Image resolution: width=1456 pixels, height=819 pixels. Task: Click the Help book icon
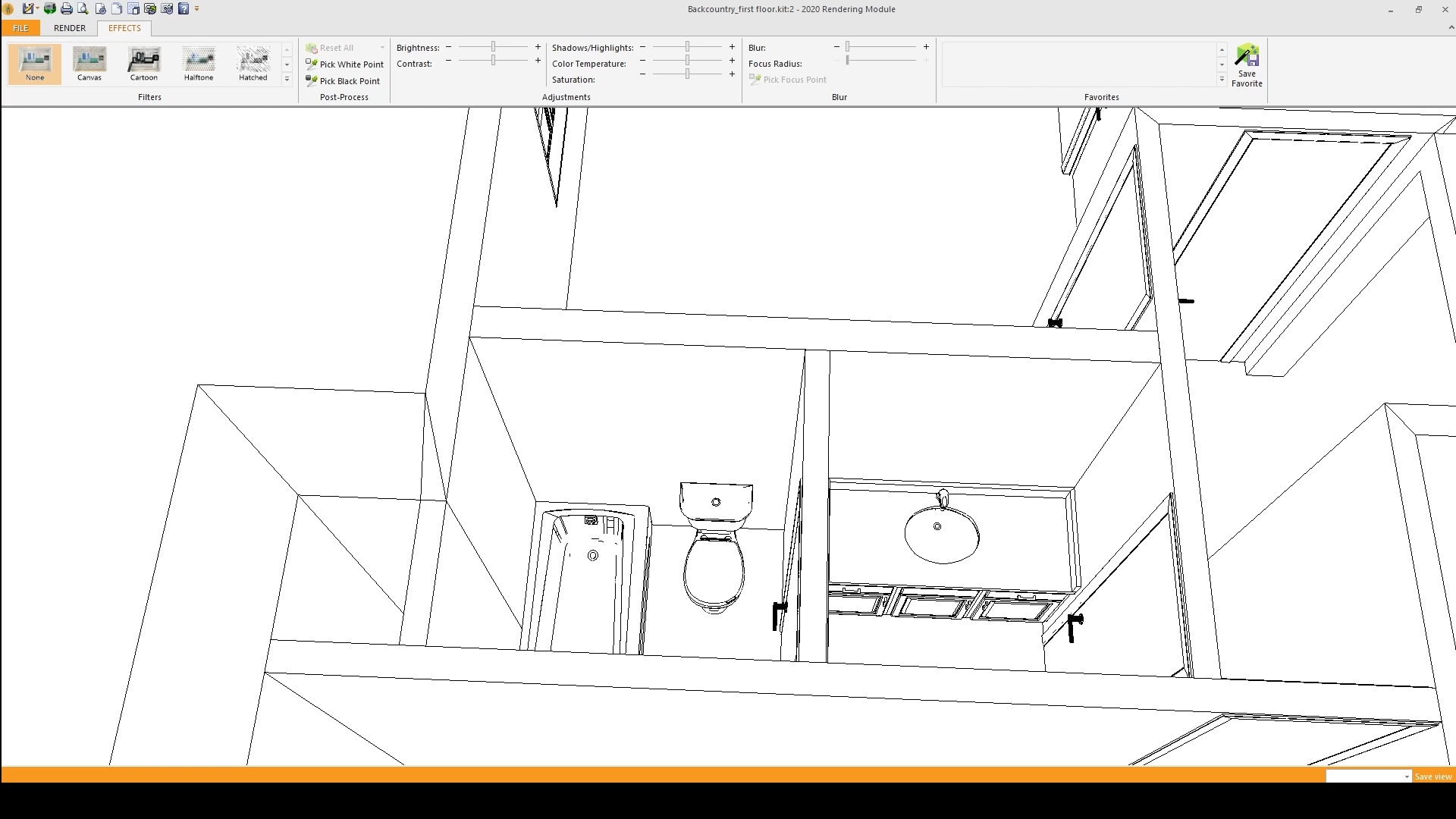[x=184, y=9]
